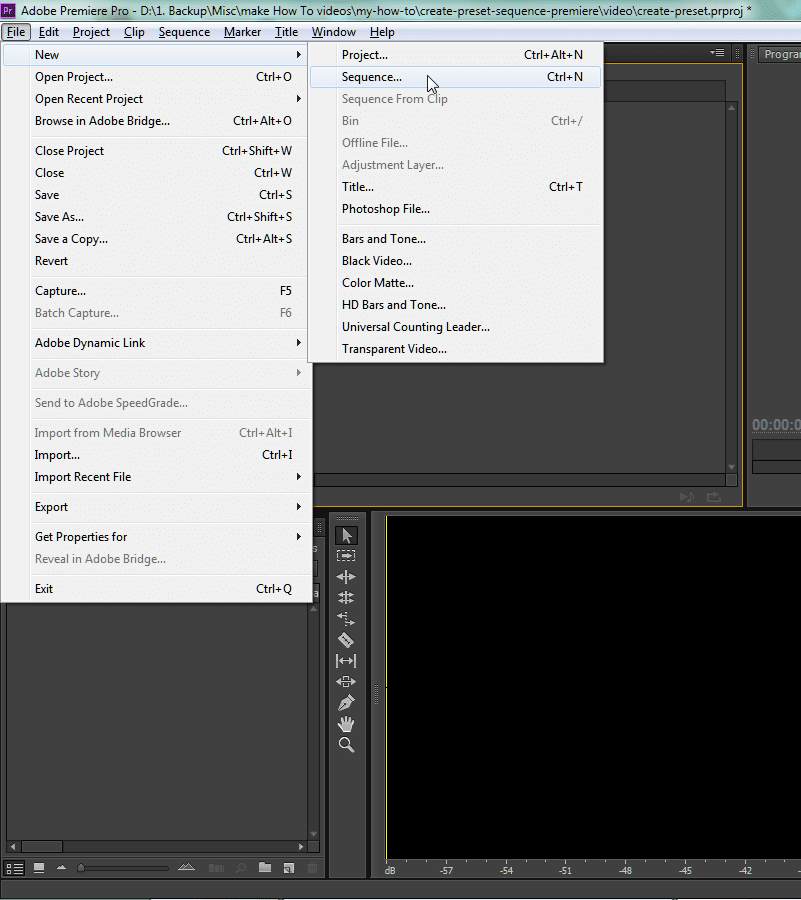Choose Transparent Video... entry
Screen dimensions: 801x900
pos(456,349)
